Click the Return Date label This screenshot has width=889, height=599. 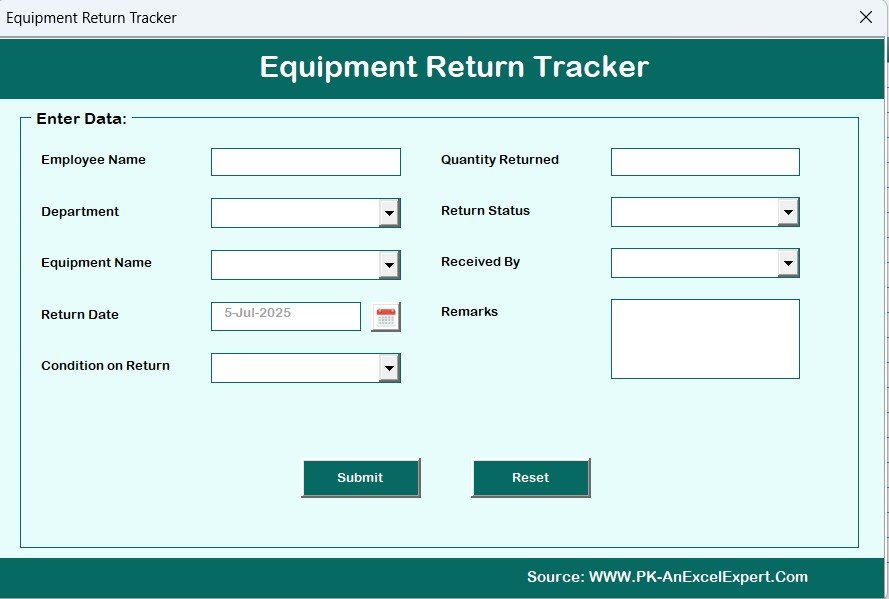click(80, 315)
